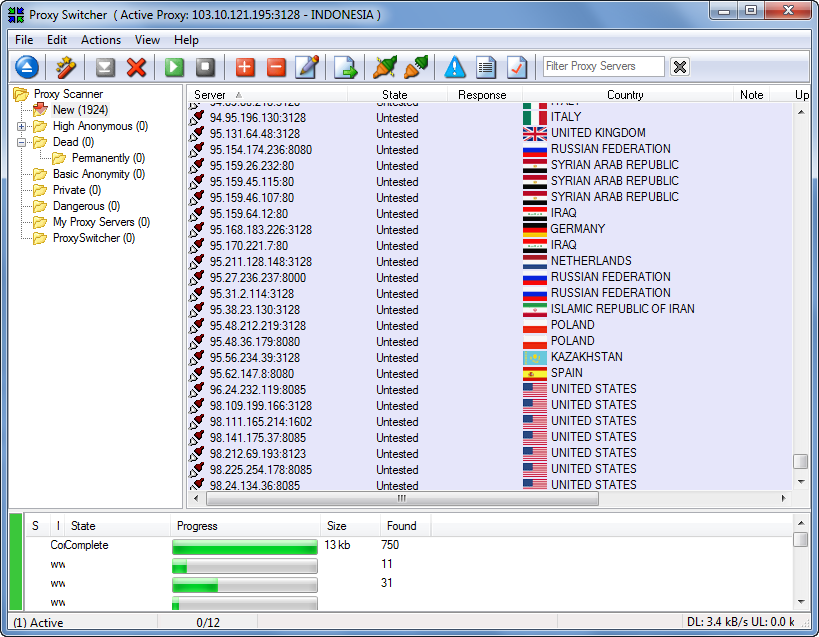Click the UNITED KINGDOM flag icon
This screenshot has width=819, height=637.
click(x=535, y=134)
